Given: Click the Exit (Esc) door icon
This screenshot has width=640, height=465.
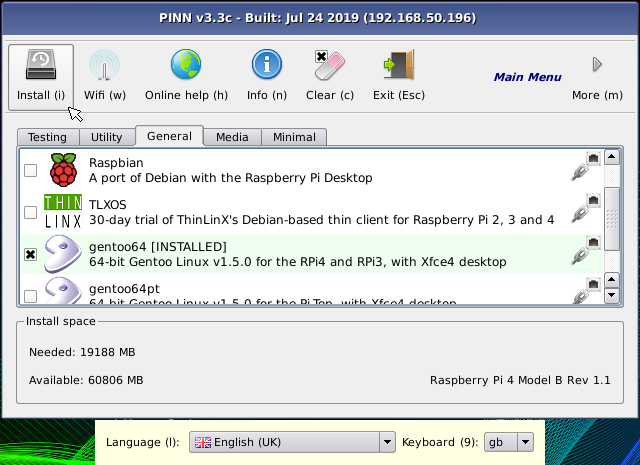Looking at the screenshot, I should [x=399, y=65].
